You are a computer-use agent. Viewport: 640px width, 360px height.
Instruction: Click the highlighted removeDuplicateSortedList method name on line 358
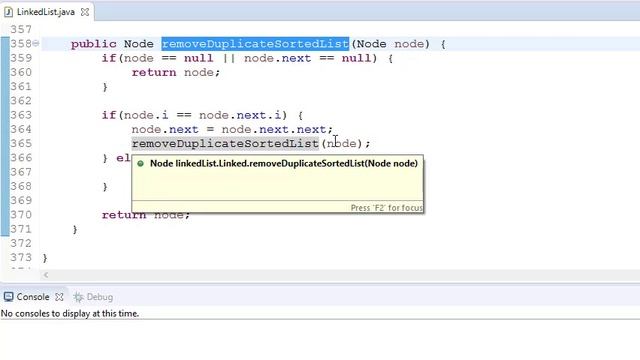point(255,44)
